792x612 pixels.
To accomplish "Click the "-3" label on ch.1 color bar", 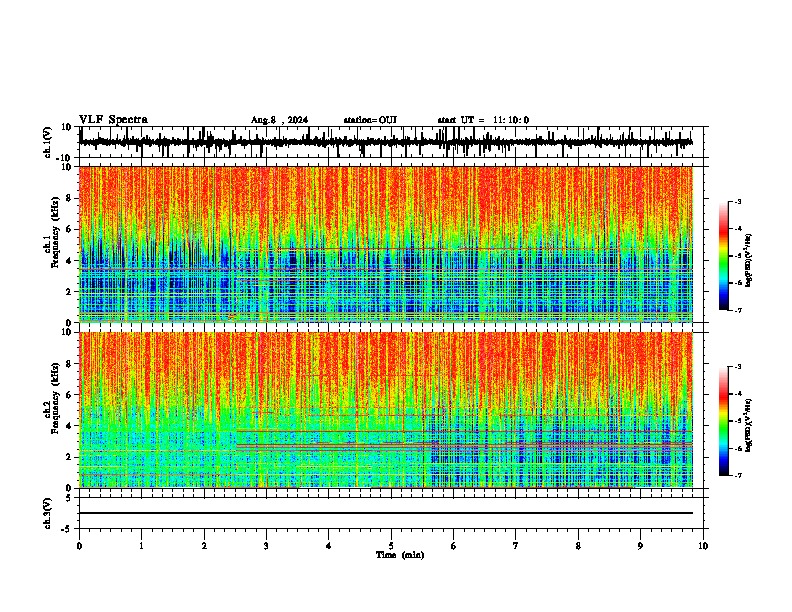I will [738, 201].
